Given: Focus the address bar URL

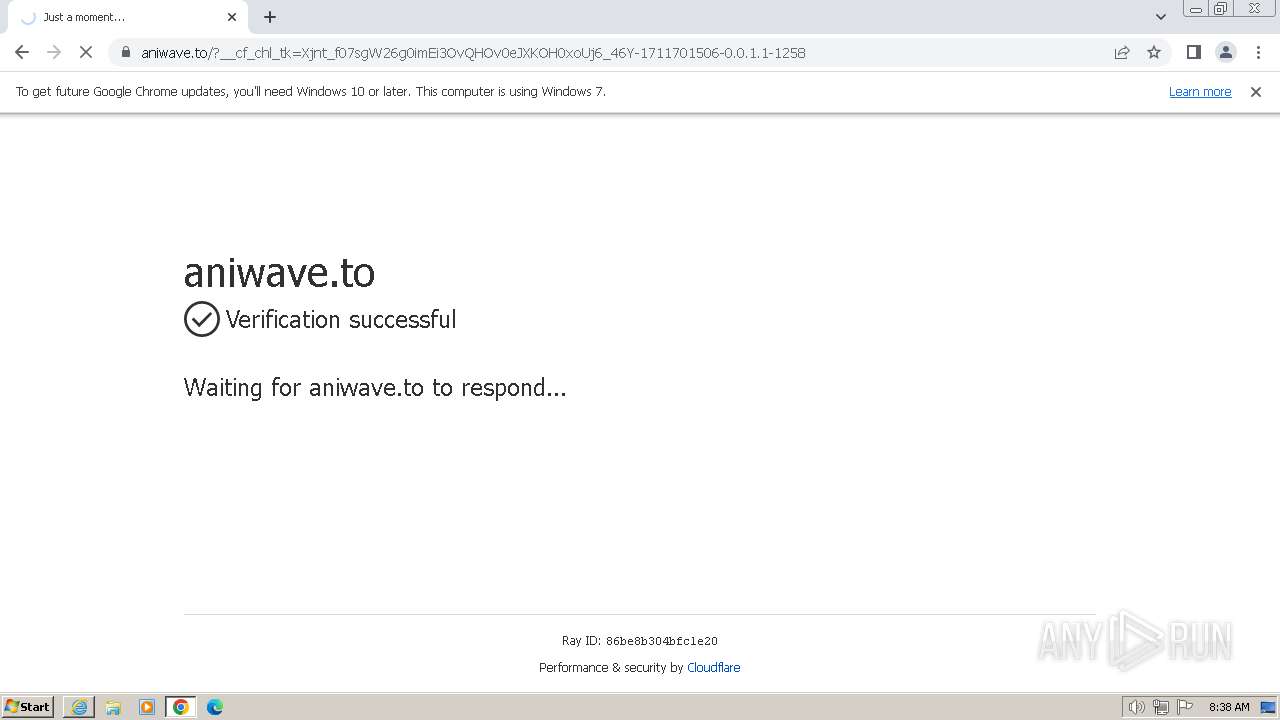Looking at the screenshot, I should coord(473,53).
